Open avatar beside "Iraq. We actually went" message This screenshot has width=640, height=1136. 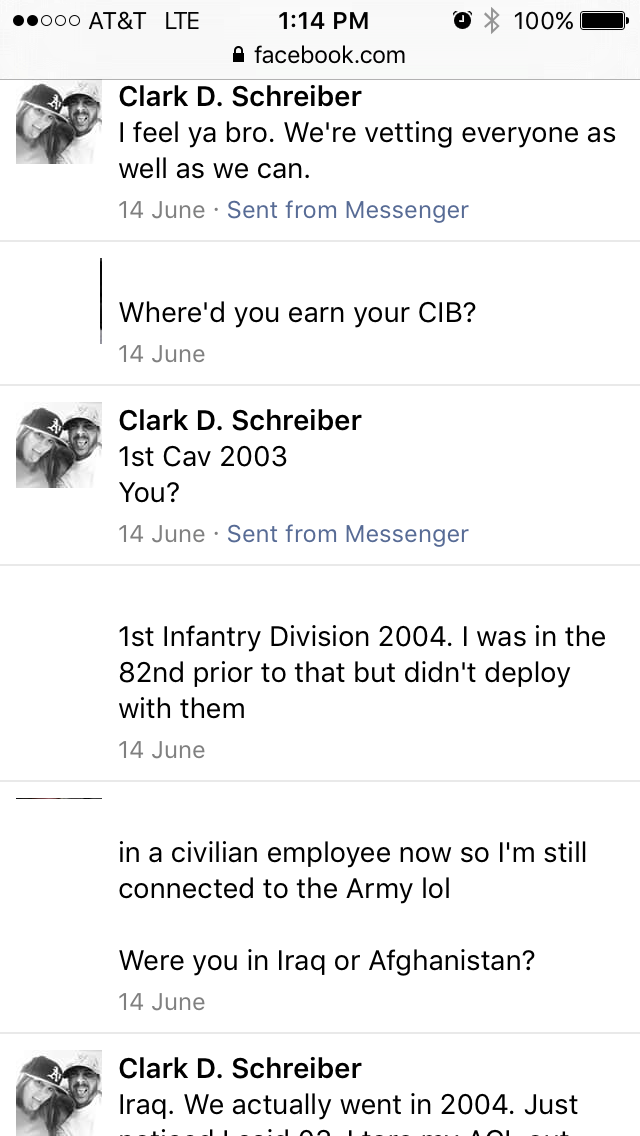58,1092
